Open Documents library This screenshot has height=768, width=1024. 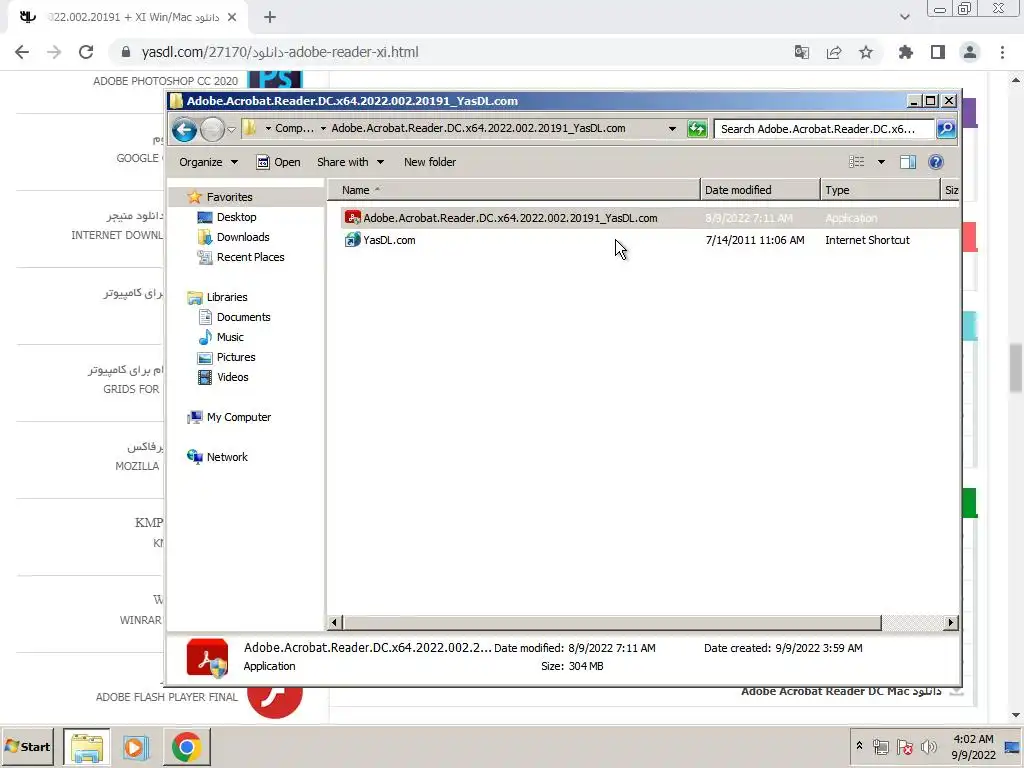pyautogui.click(x=243, y=317)
